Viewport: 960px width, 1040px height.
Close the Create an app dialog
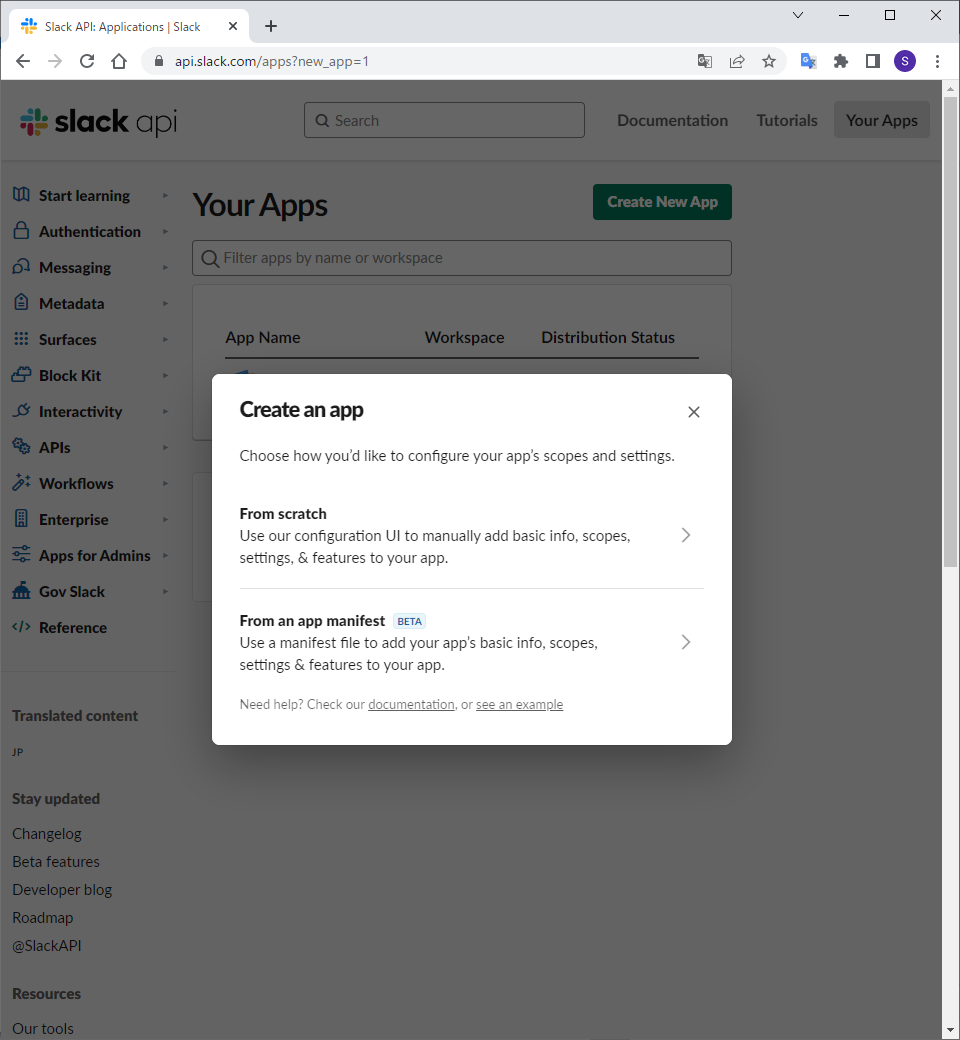(x=694, y=412)
